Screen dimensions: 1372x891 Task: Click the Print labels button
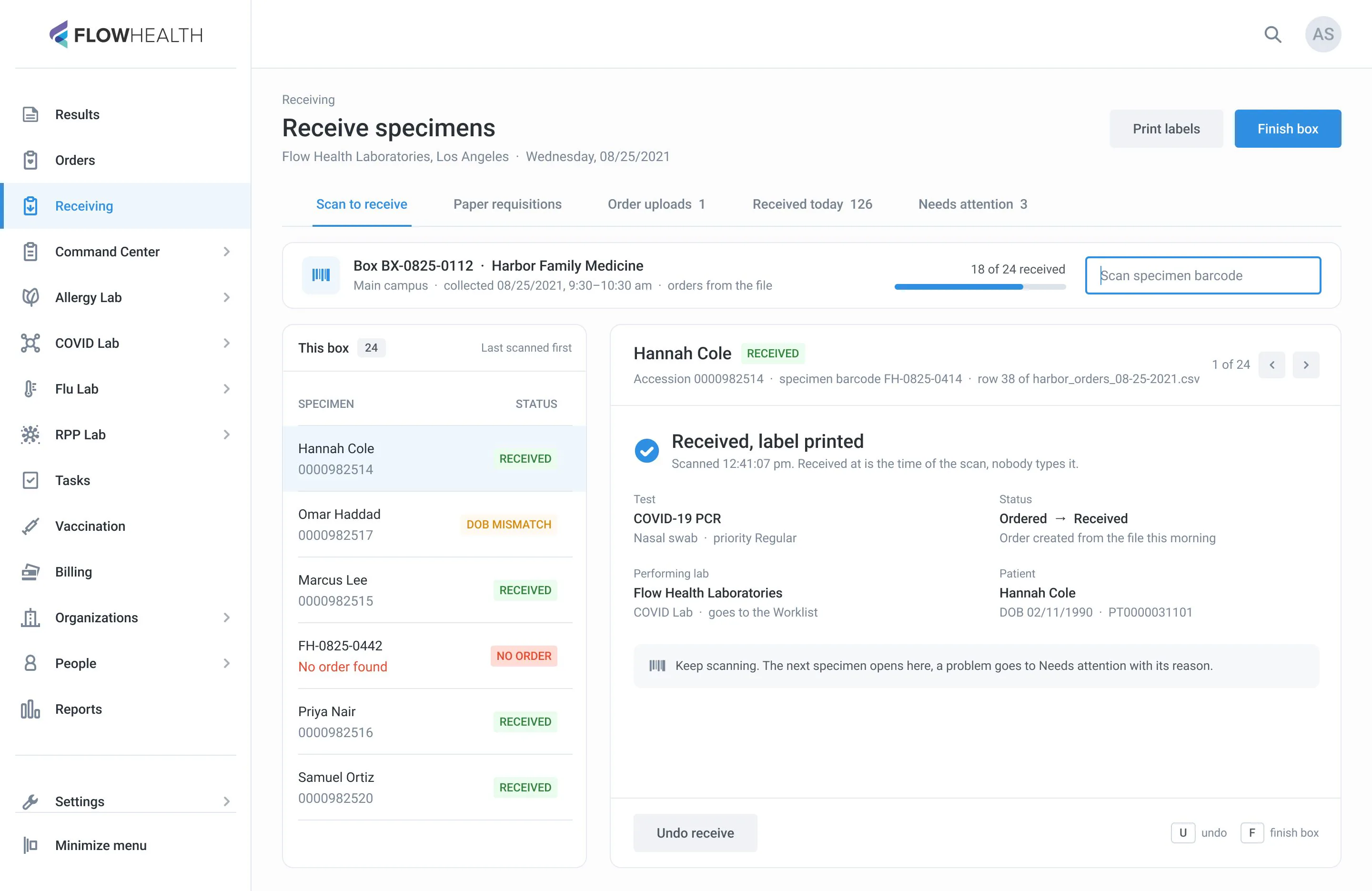coord(1166,129)
